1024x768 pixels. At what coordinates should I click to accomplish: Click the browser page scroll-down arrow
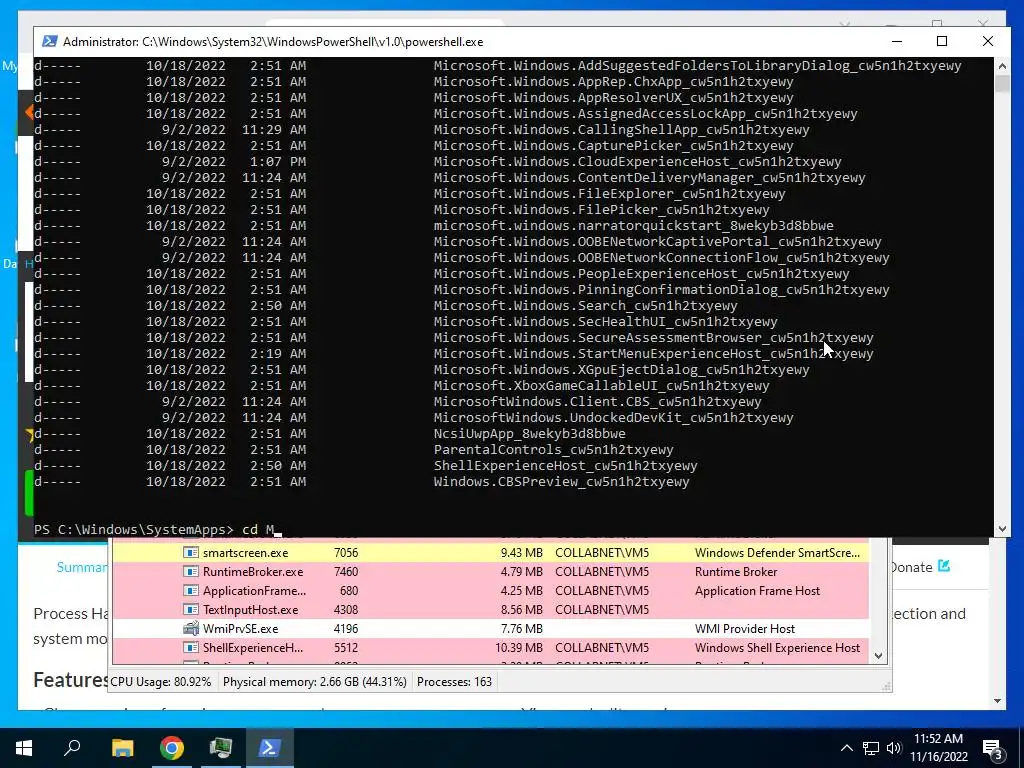click(x=997, y=701)
